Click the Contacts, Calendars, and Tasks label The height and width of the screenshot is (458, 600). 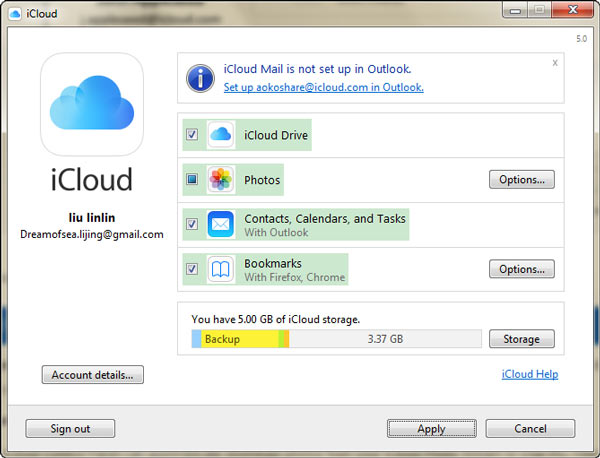(325, 218)
